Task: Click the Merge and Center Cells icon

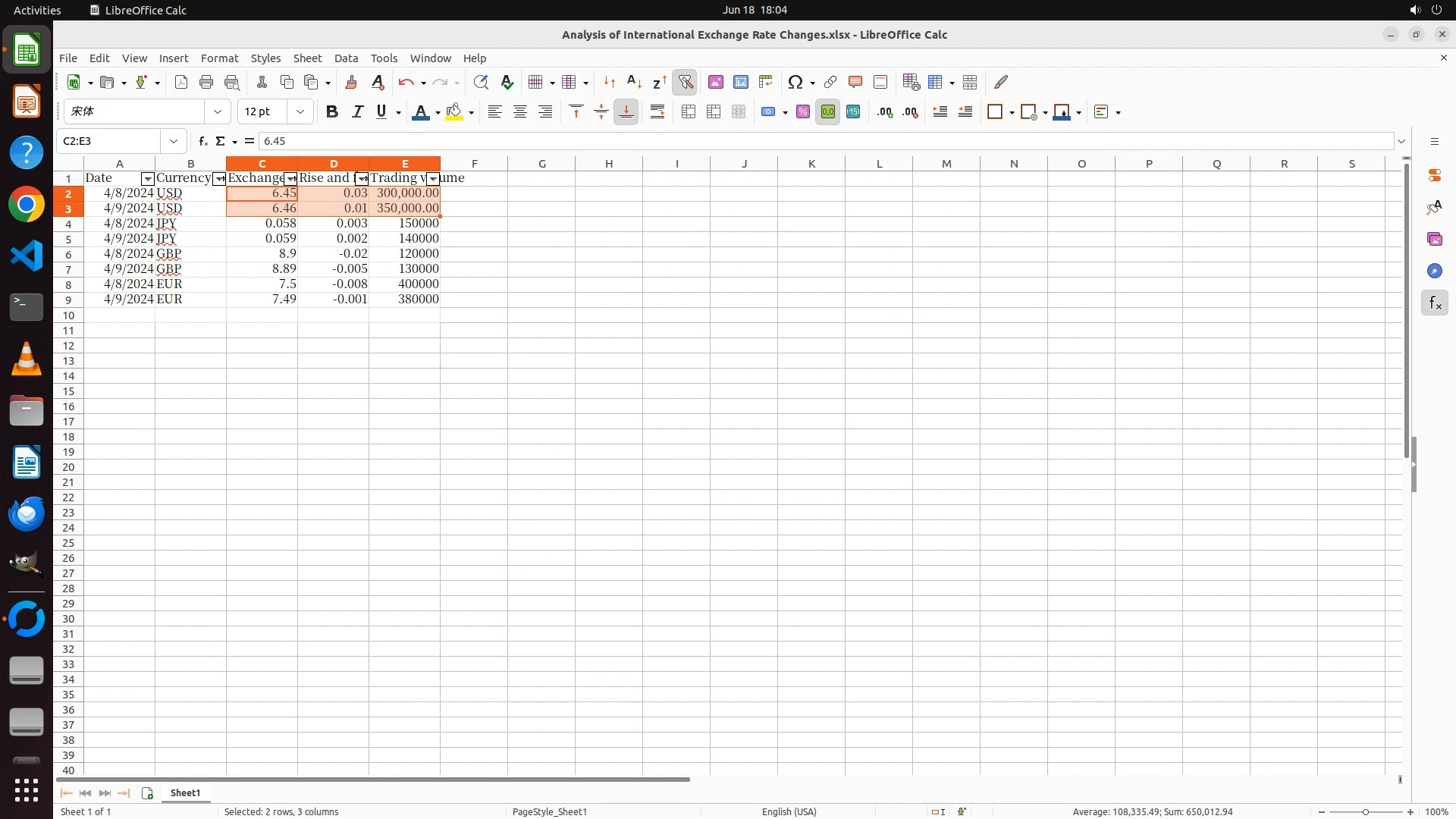Action: click(688, 112)
